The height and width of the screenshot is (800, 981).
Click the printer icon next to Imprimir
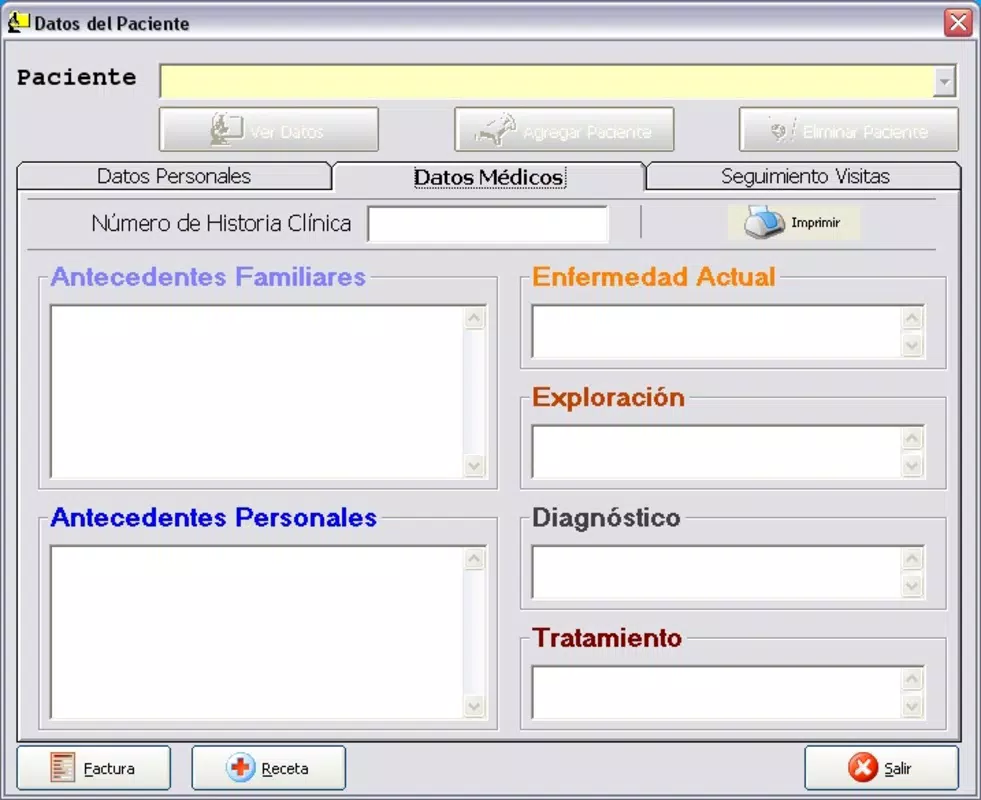[x=764, y=222]
